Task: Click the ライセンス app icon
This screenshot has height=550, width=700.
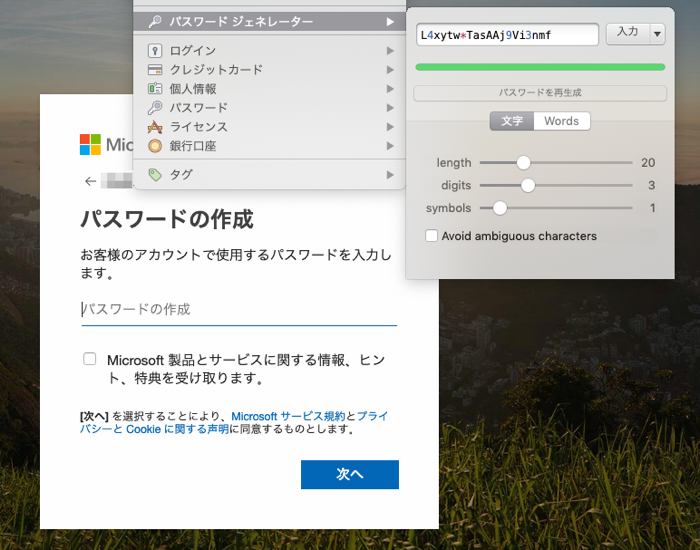Action: coord(155,127)
